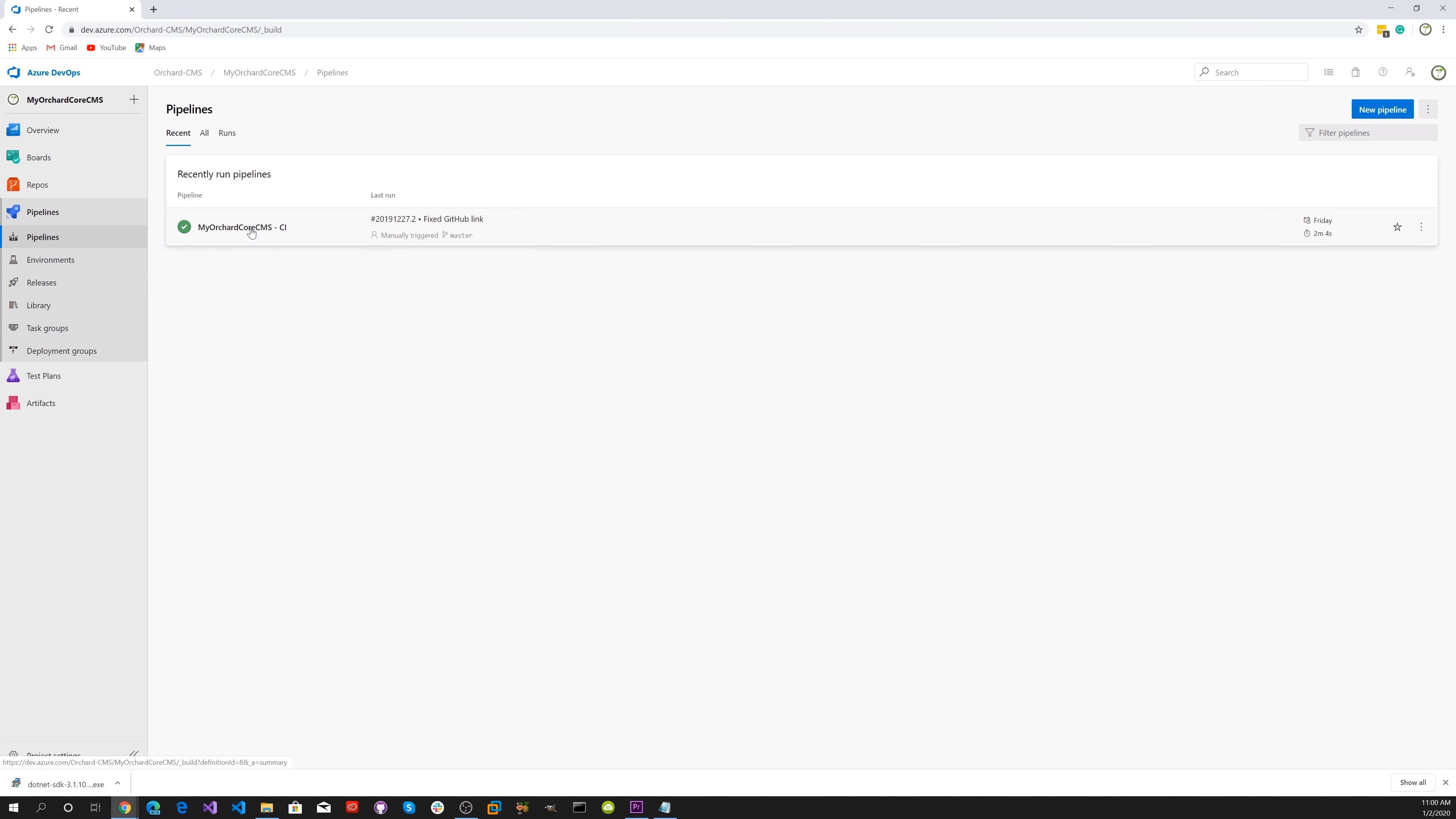Open File Explorer from the taskbar

[267, 807]
